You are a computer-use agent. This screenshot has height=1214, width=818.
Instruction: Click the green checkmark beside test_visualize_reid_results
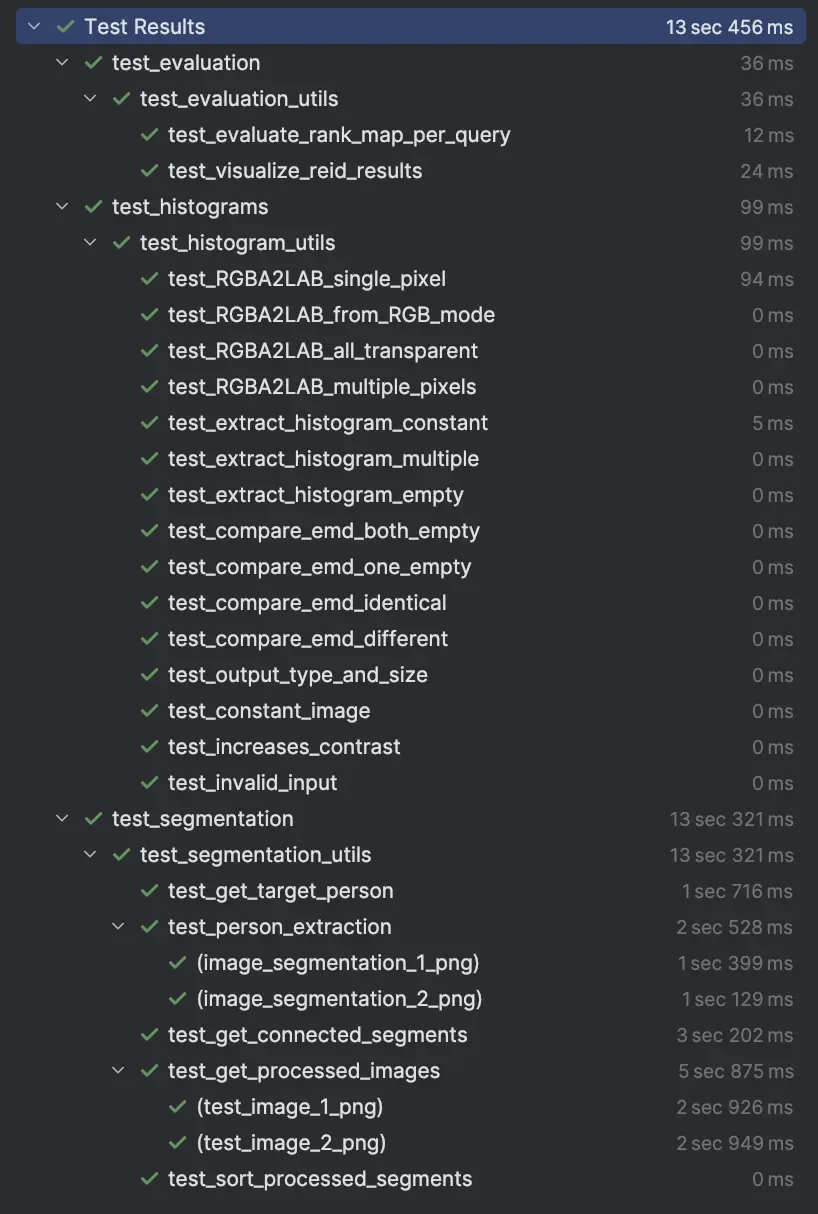150,171
